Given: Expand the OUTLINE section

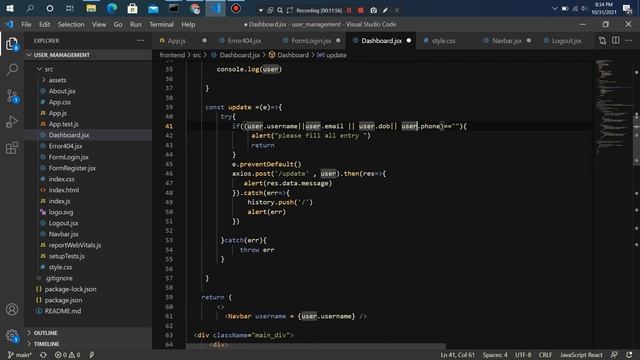Looking at the screenshot, I should (x=45, y=333).
